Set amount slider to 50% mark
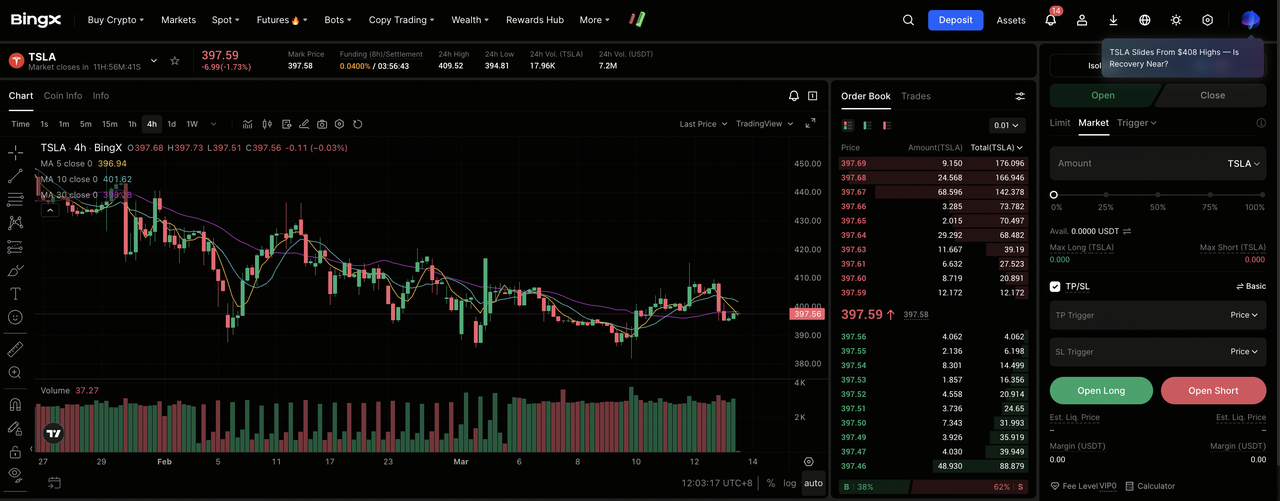 (x=1157, y=195)
